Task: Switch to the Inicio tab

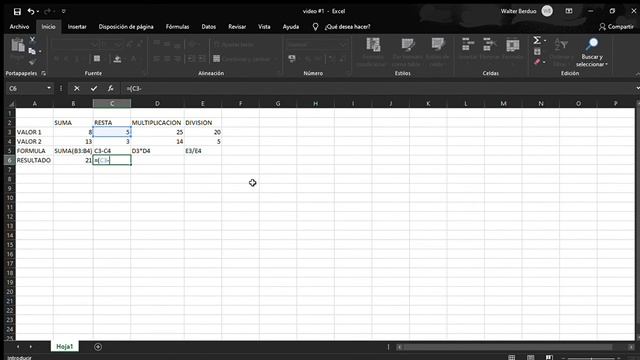Action: tap(48, 27)
